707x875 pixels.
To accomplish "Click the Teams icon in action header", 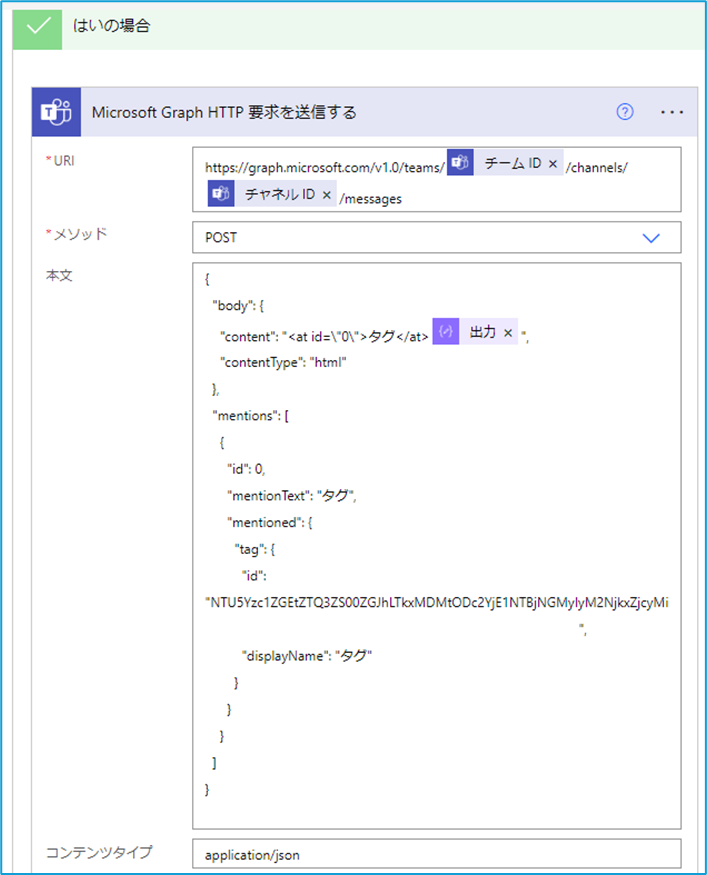I will [x=56, y=112].
